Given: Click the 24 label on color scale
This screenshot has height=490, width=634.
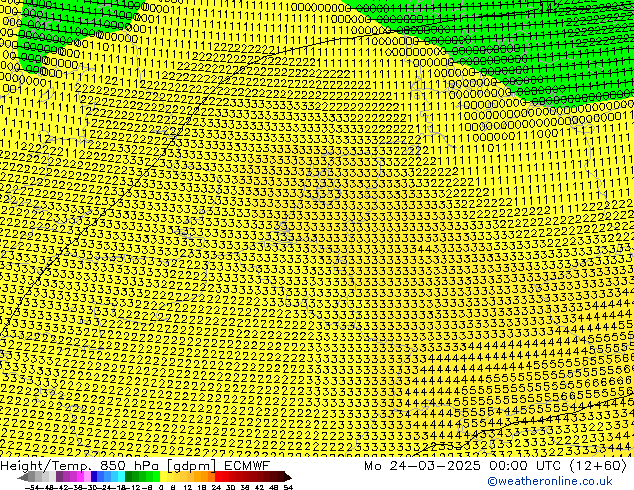Looking at the screenshot, I should point(216,487).
